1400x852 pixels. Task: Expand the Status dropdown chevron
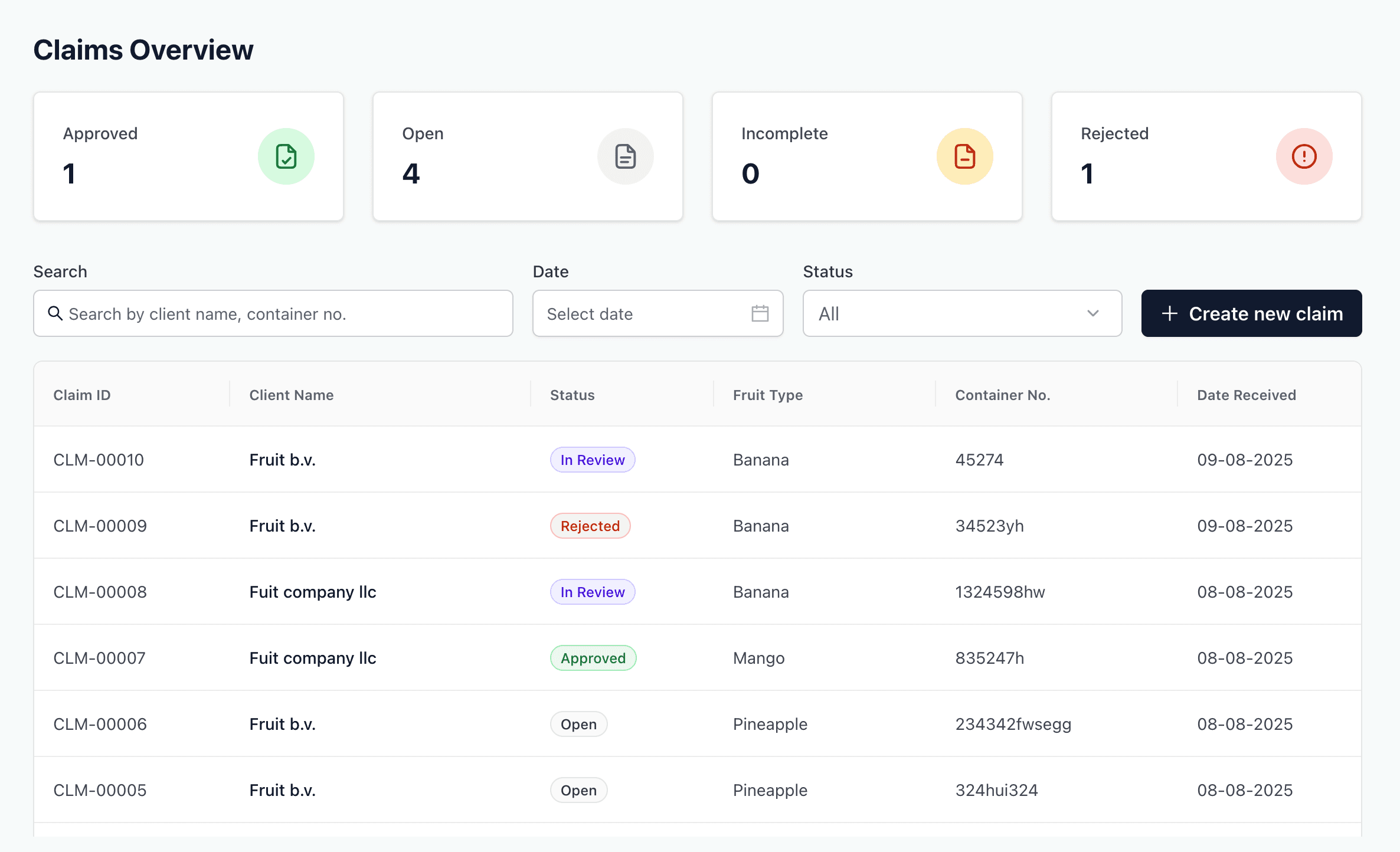click(x=1092, y=313)
